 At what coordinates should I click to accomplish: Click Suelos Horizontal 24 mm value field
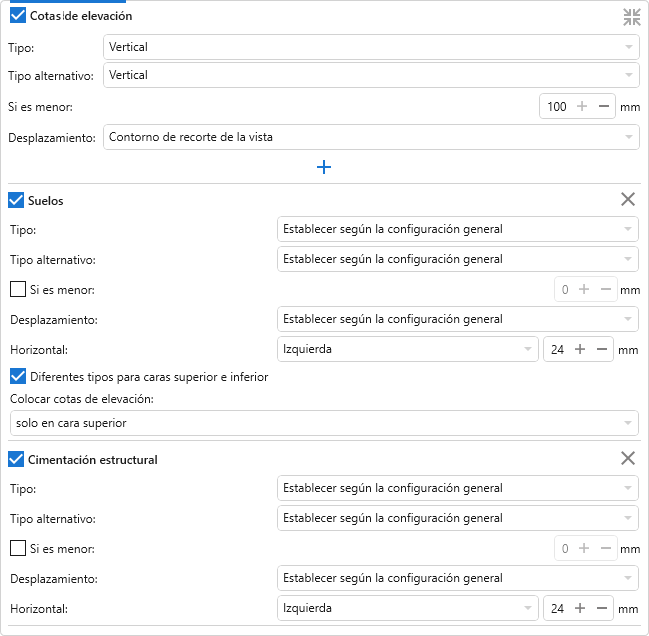[x=557, y=350]
